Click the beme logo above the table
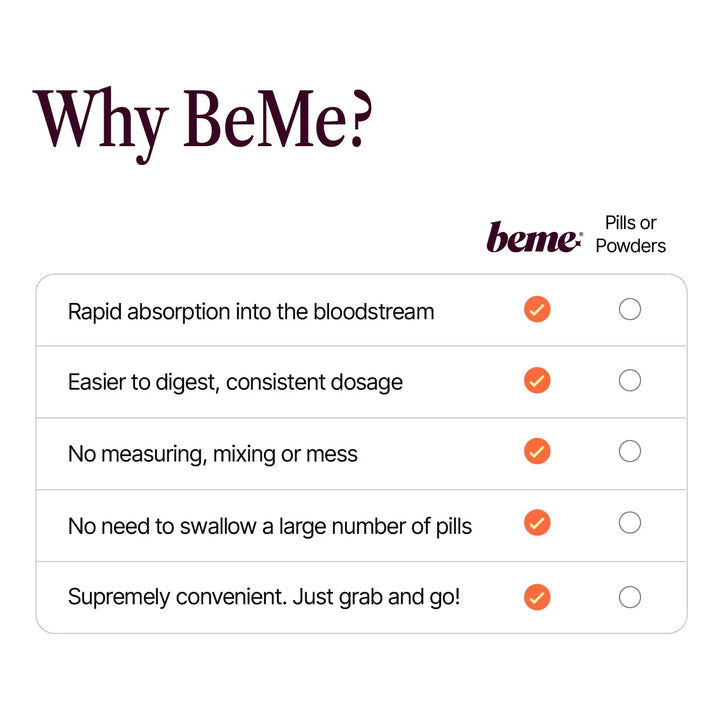The height and width of the screenshot is (720, 720). pos(534,239)
